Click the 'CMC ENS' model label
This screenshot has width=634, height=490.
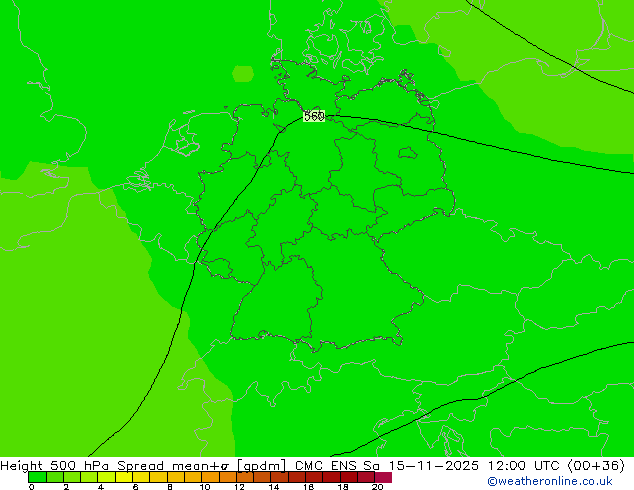(325, 466)
